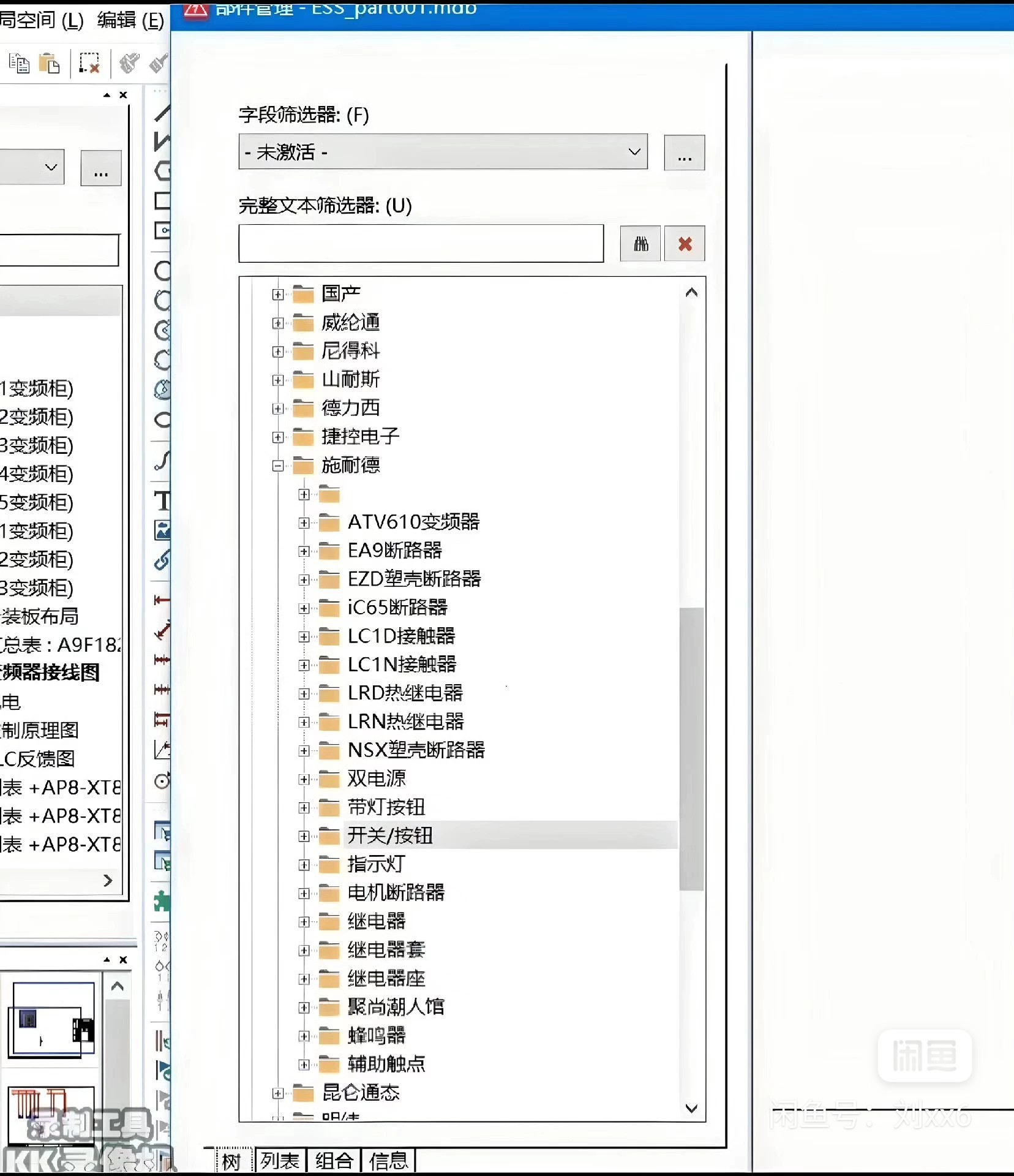Click the copy icon in the top toolbar

point(19,63)
